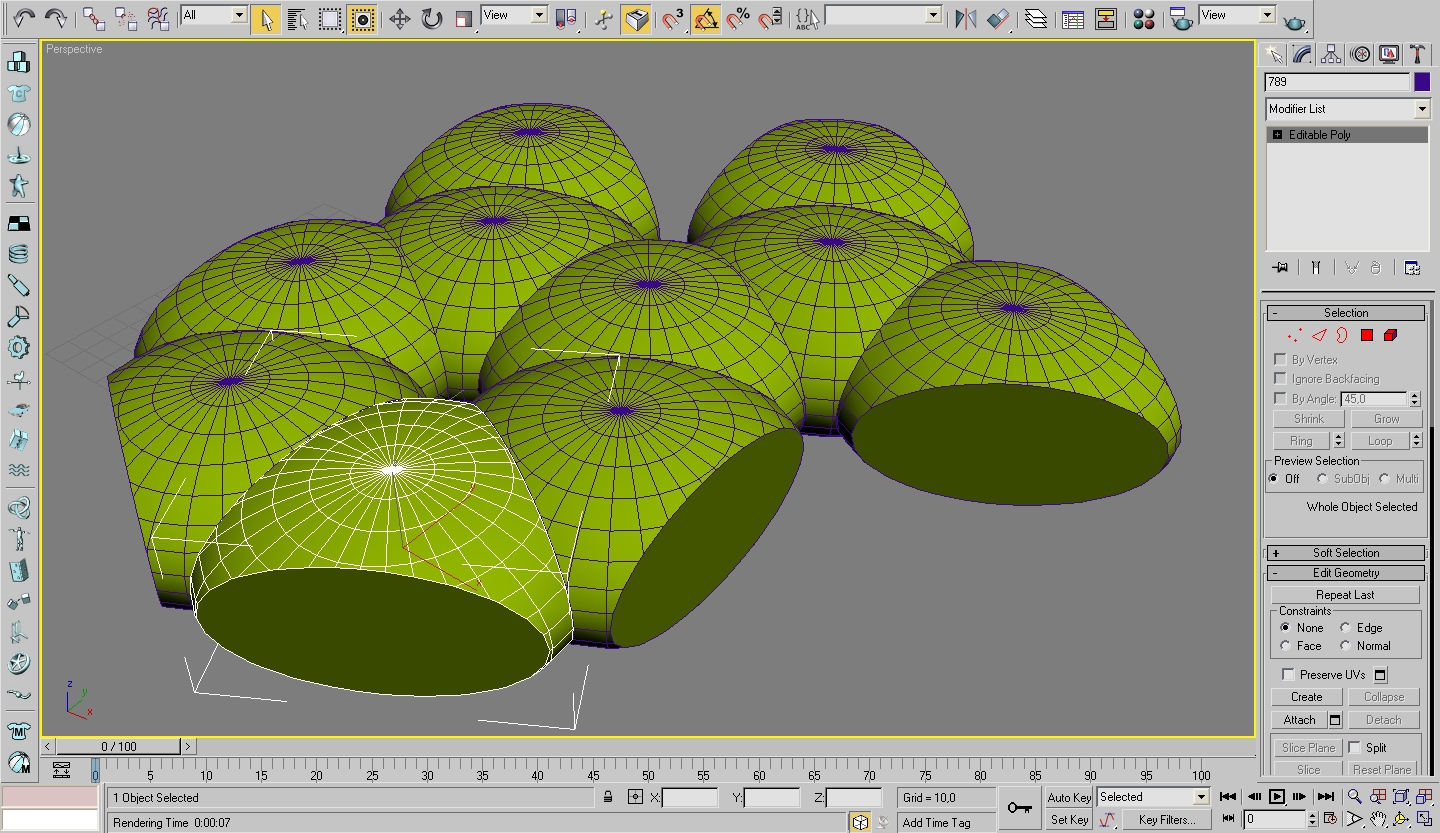Image resolution: width=1440 pixels, height=833 pixels.
Task: Click the object color swatch
Action: pyautogui.click(x=1422, y=82)
